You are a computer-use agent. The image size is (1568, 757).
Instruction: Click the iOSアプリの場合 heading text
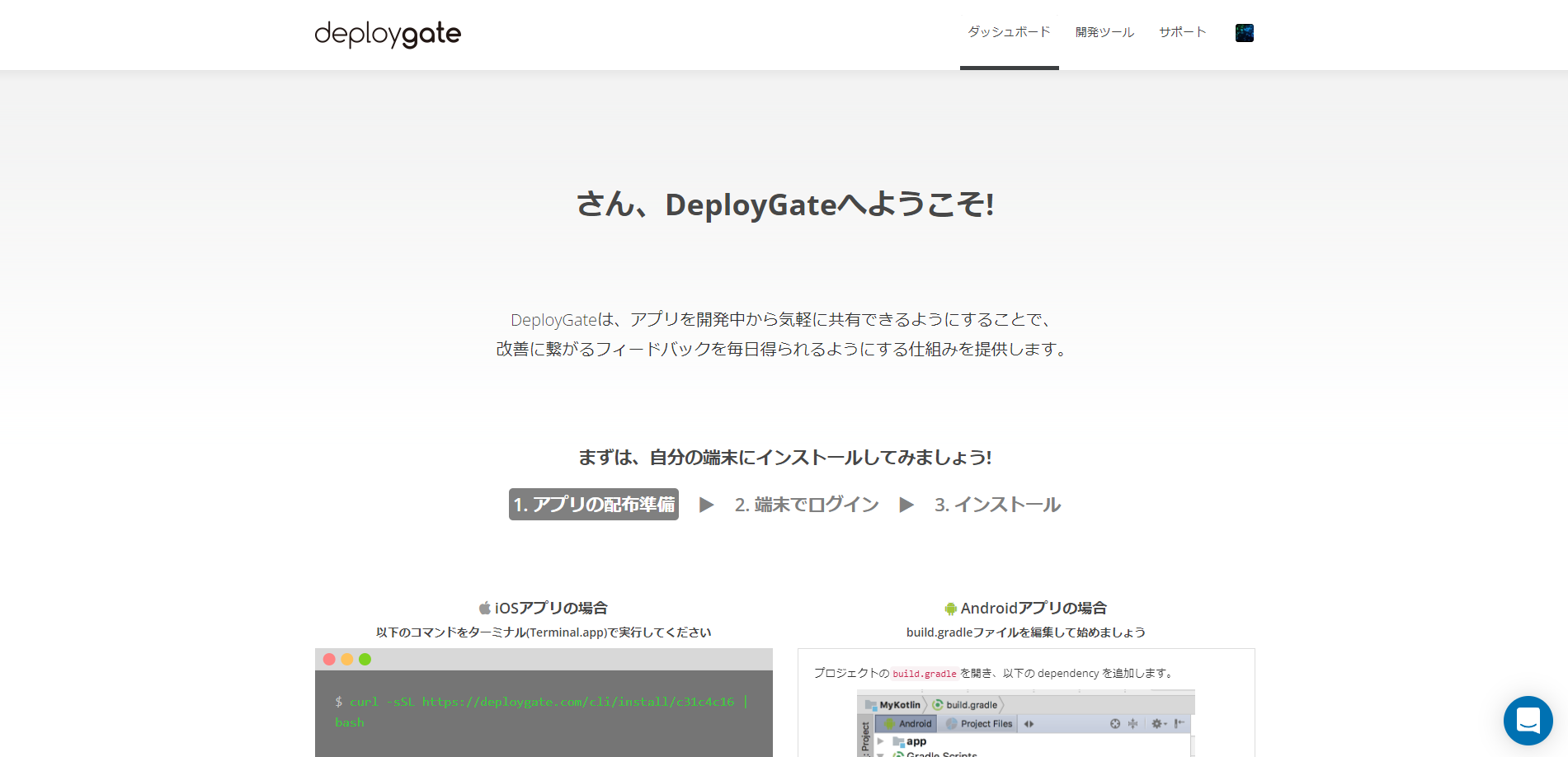click(551, 608)
